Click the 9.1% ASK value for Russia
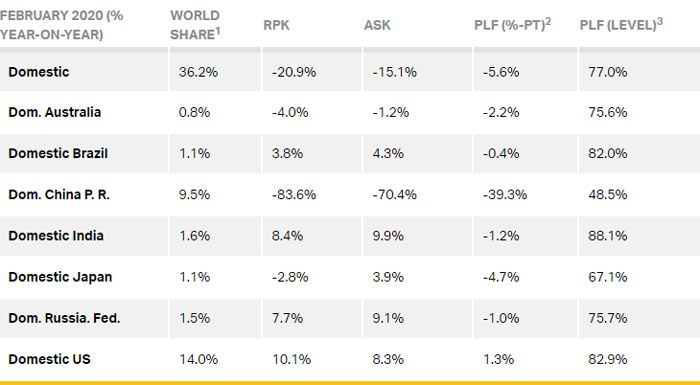The image size is (700, 385). (388, 318)
